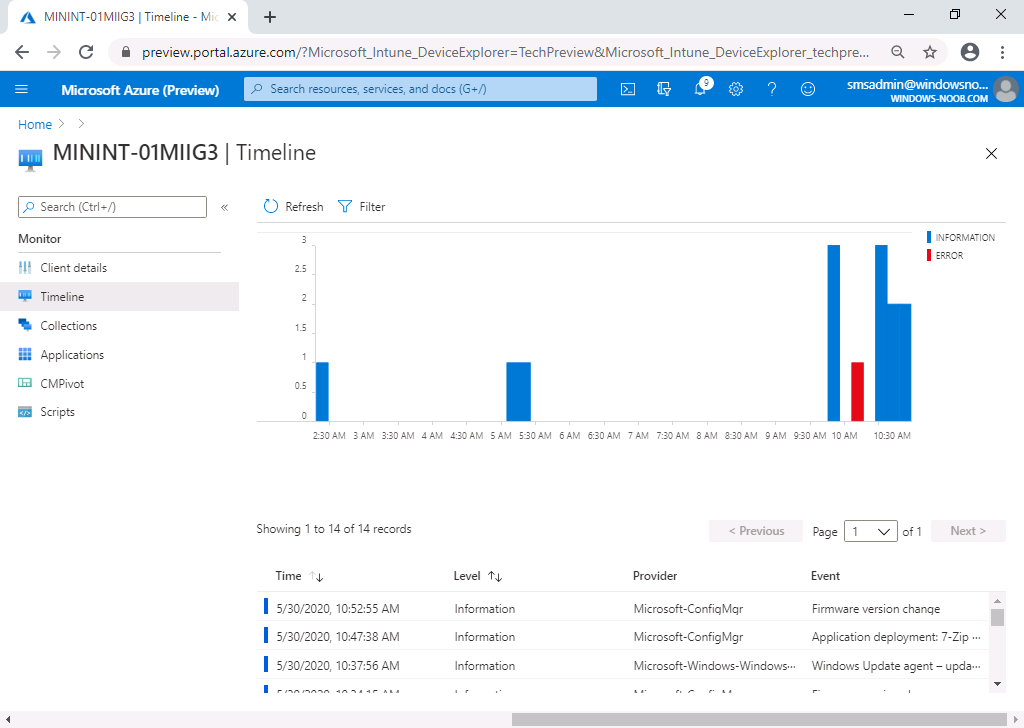The image size is (1024, 728).
Task: Focus the Search resources, services, and docs box
Action: (420, 89)
